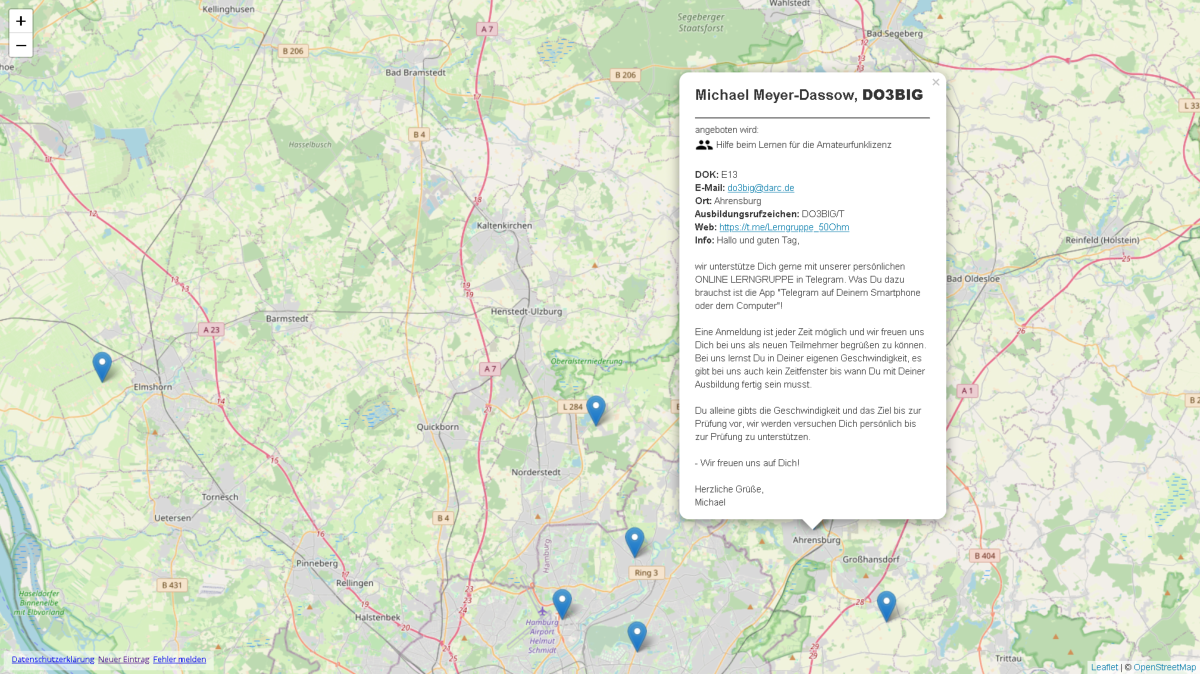Viewport: 1200px width, 674px height.
Task: Zoom out using the minus button
Action: 21,45
